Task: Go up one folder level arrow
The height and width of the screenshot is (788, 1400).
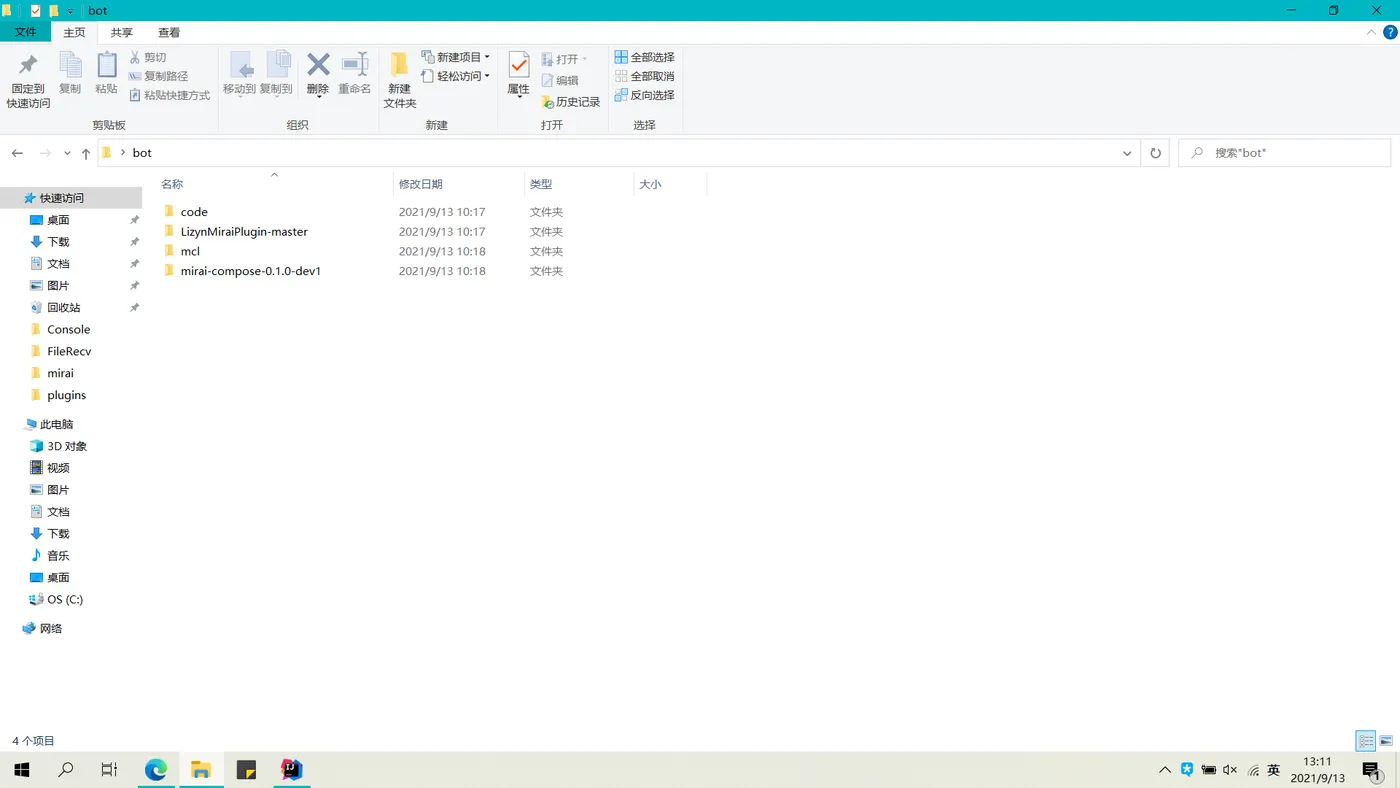Action: coord(86,153)
